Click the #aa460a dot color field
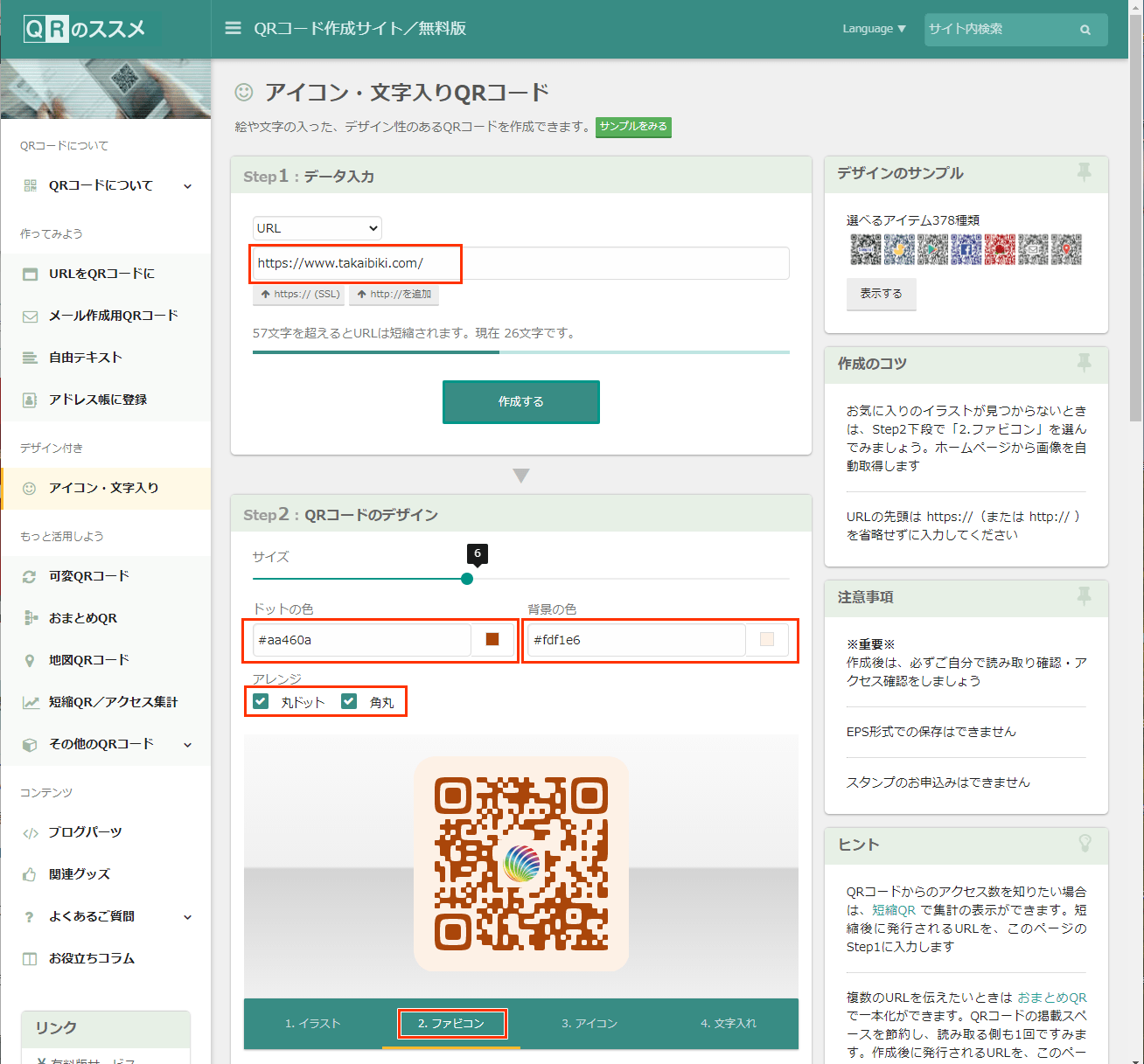1144x1064 pixels. 362,640
